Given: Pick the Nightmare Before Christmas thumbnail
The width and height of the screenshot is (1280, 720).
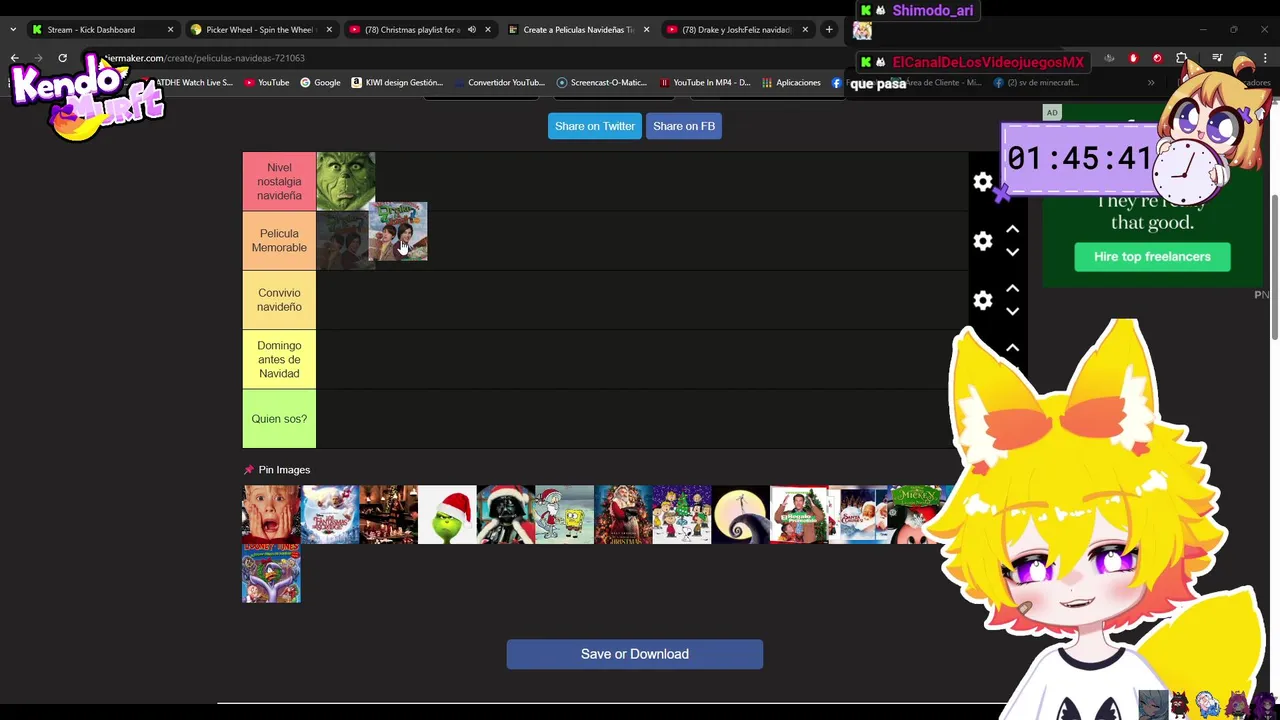Looking at the screenshot, I should click(x=741, y=515).
